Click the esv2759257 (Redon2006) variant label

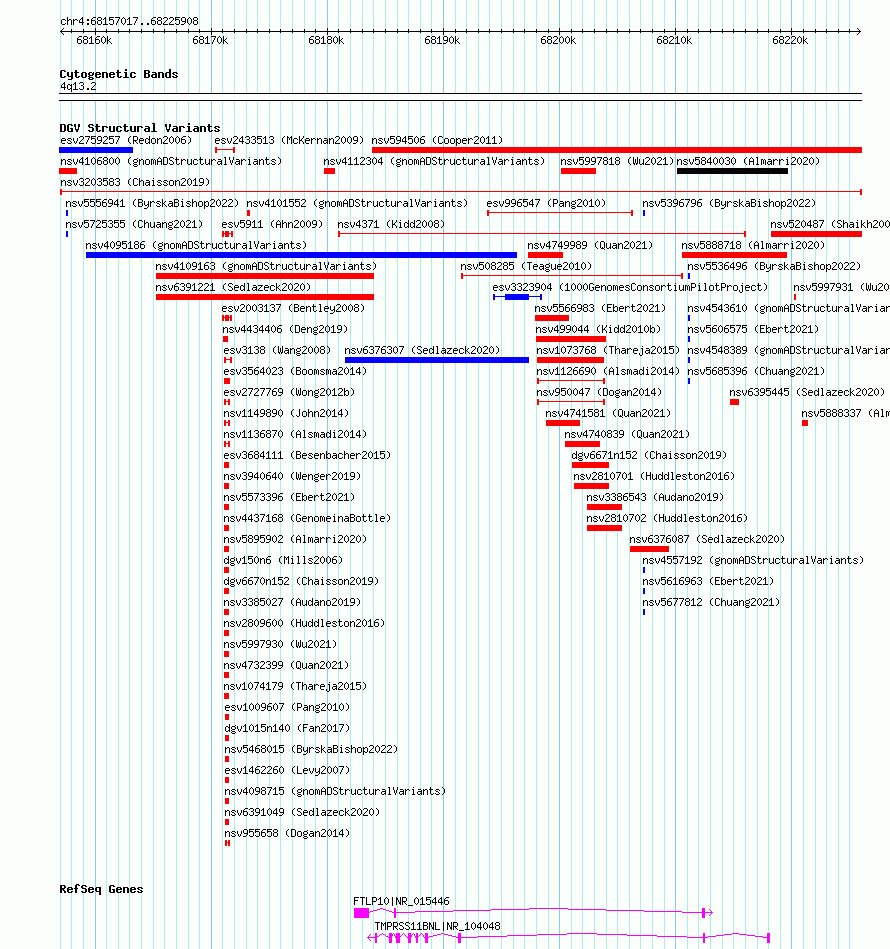[126, 140]
